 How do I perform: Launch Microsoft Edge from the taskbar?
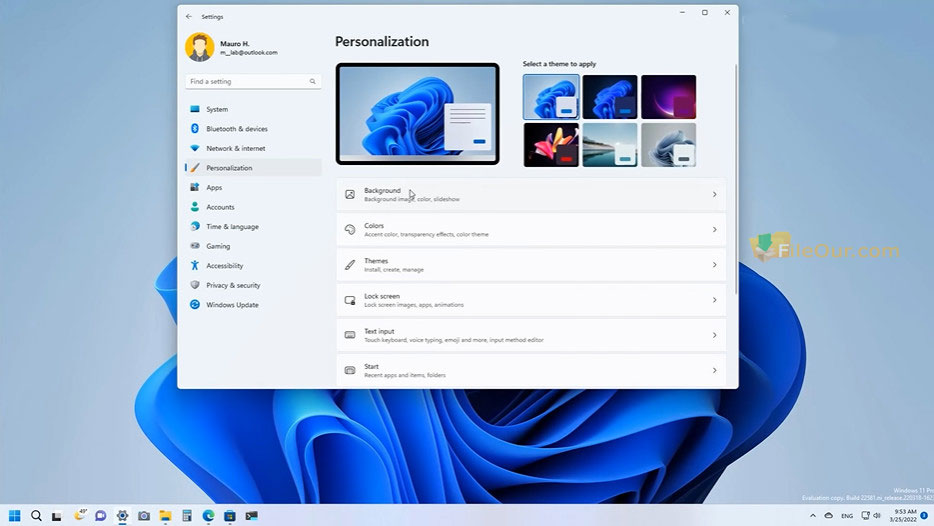209,516
